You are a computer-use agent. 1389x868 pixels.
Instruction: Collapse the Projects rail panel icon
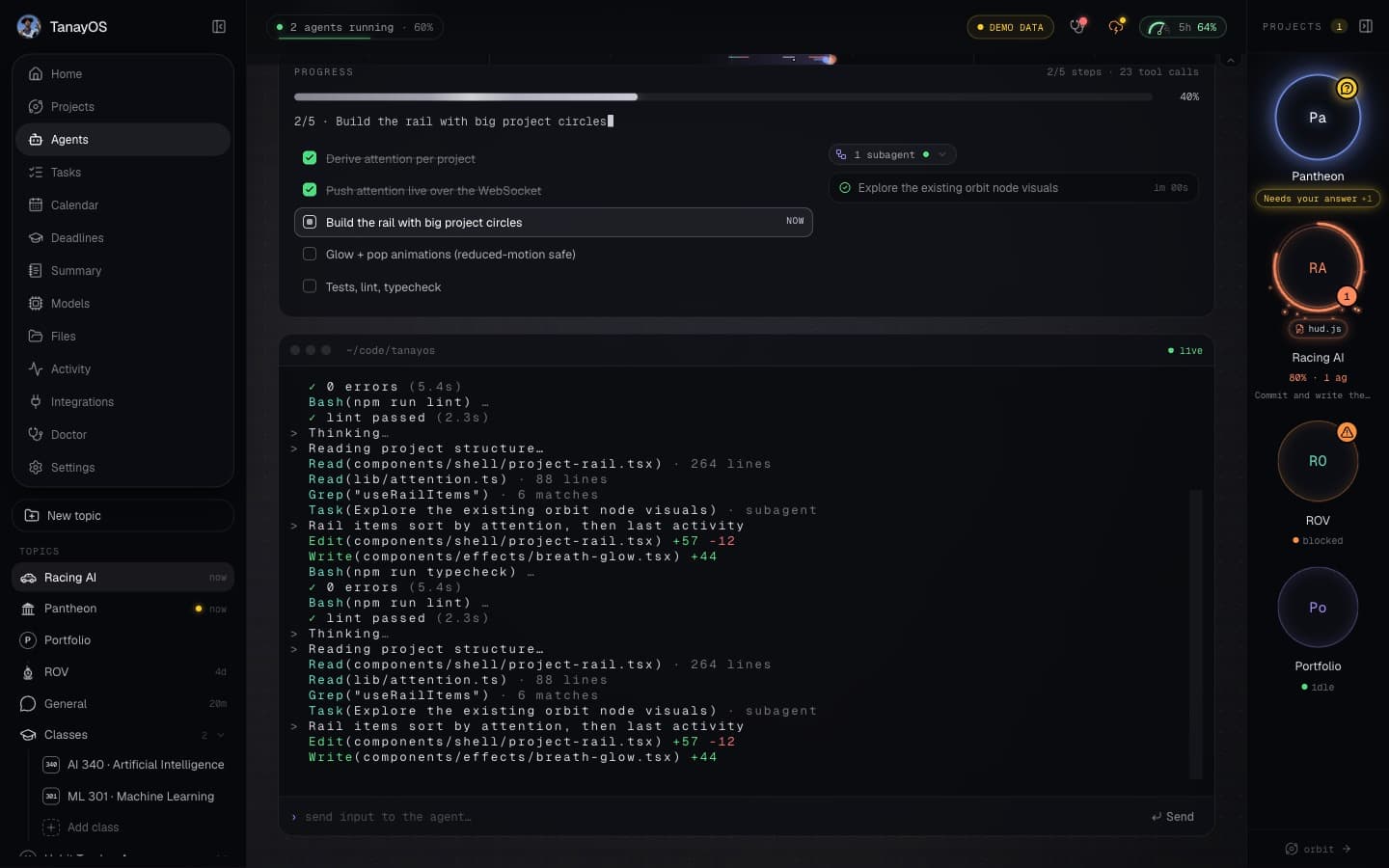1366,26
